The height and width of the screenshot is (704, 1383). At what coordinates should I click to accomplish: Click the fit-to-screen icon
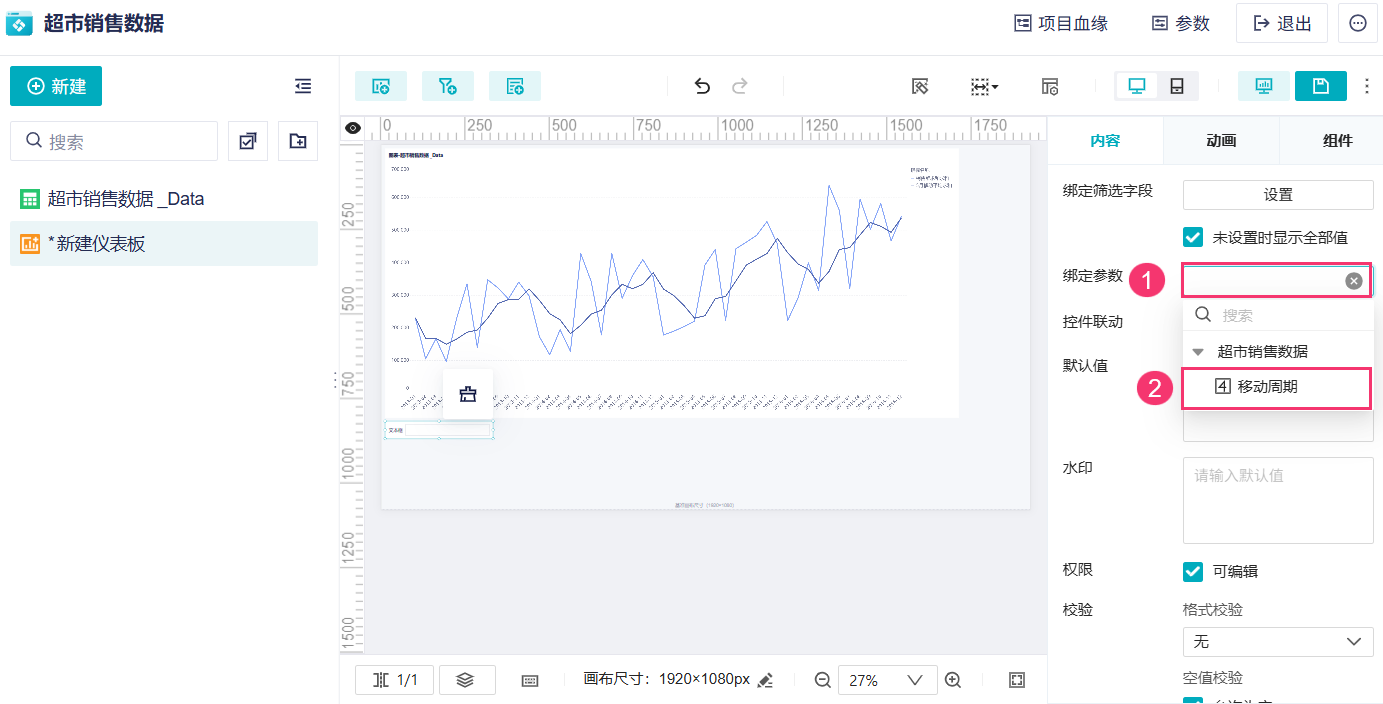(x=1016, y=680)
